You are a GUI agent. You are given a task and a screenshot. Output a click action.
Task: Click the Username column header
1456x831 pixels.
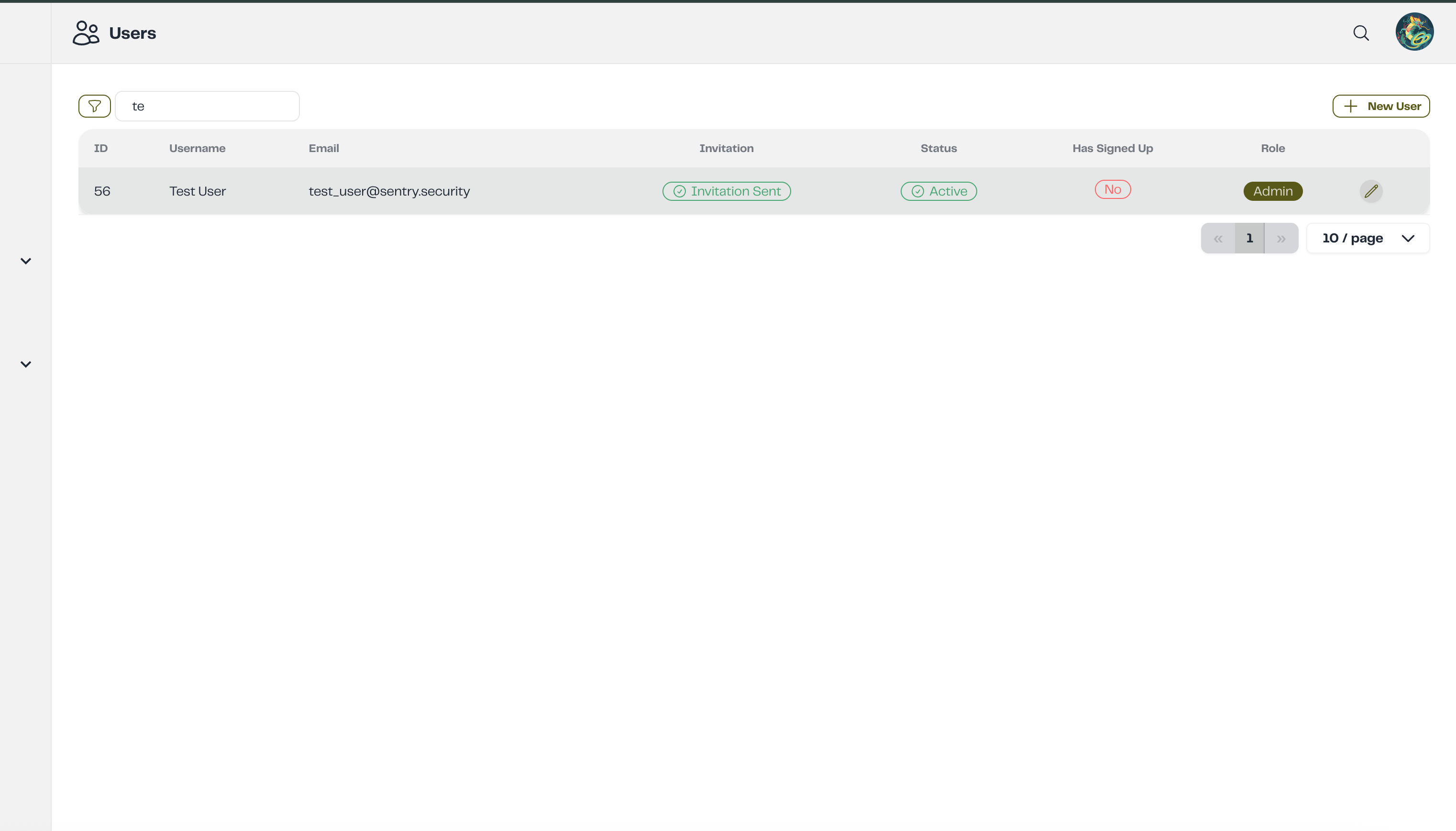pyautogui.click(x=197, y=148)
